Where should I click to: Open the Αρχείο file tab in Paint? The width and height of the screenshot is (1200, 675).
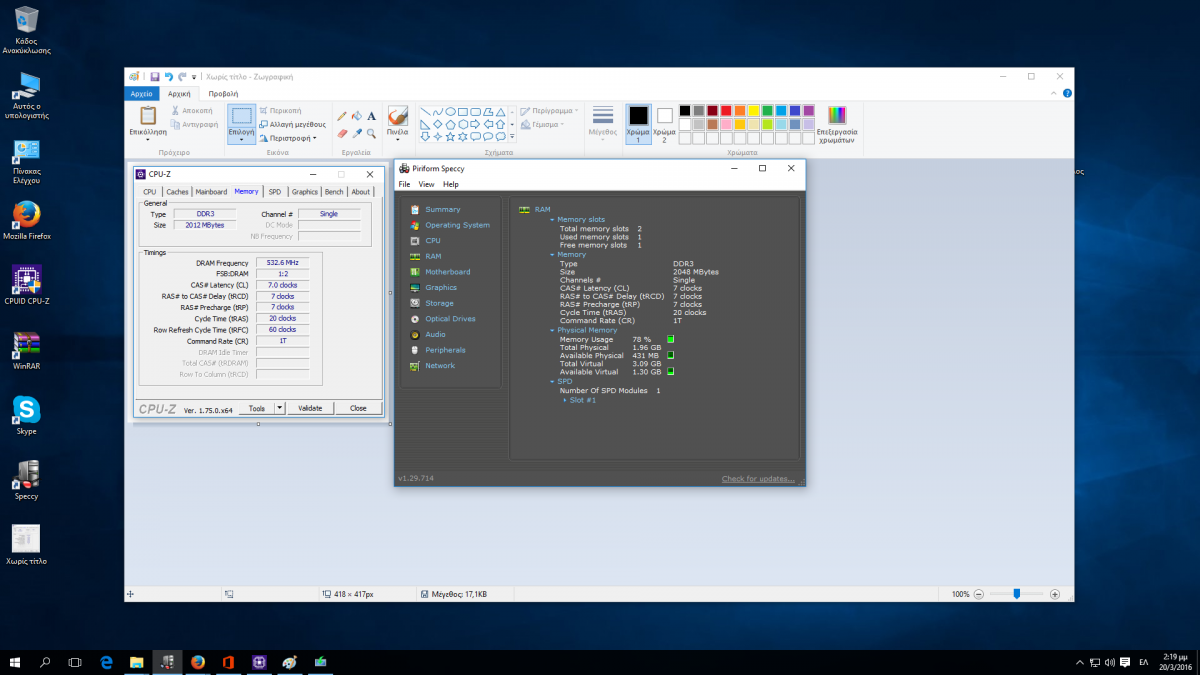coord(141,93)
